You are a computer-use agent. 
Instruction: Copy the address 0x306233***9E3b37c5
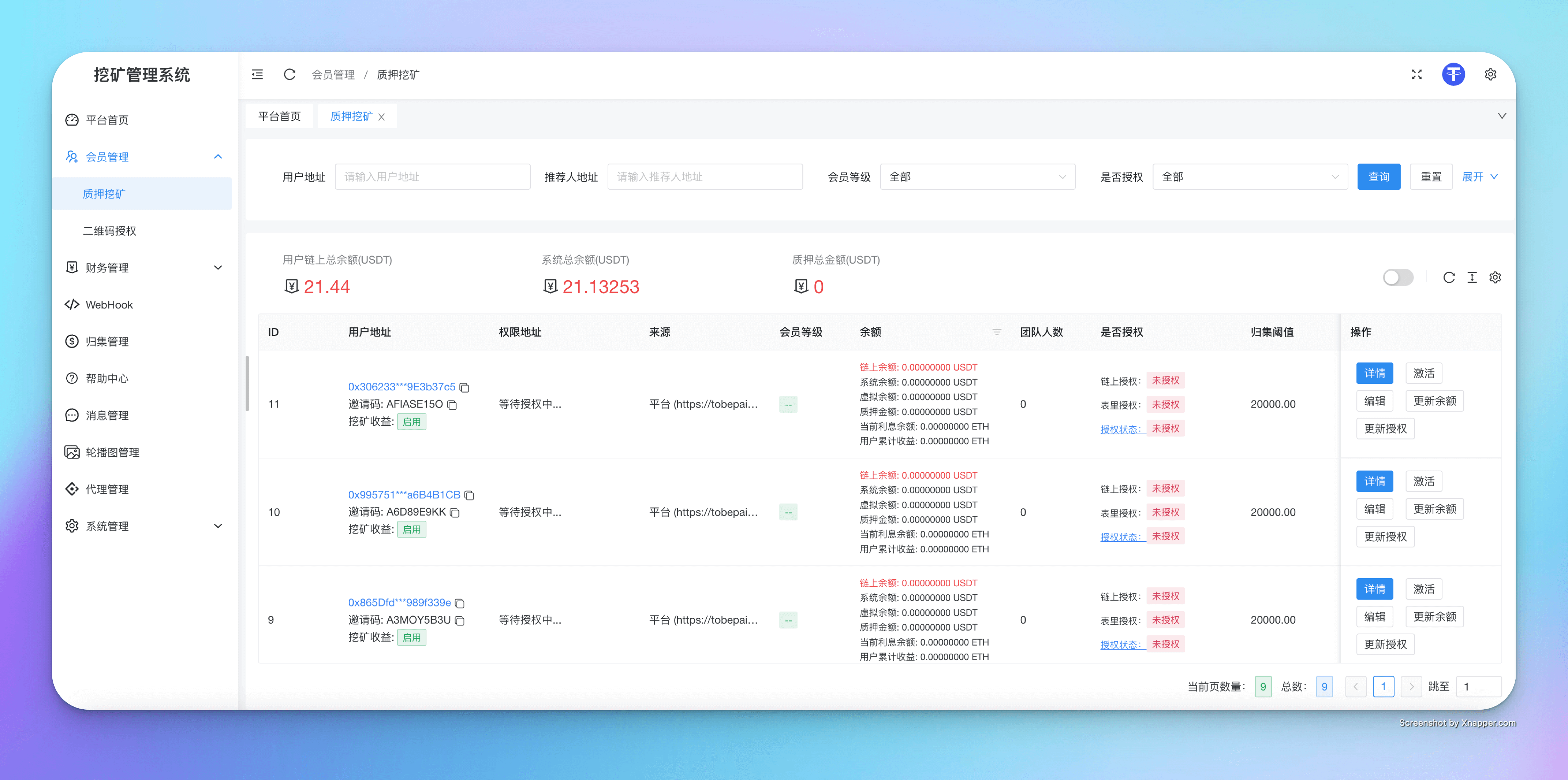click(464, 387)
